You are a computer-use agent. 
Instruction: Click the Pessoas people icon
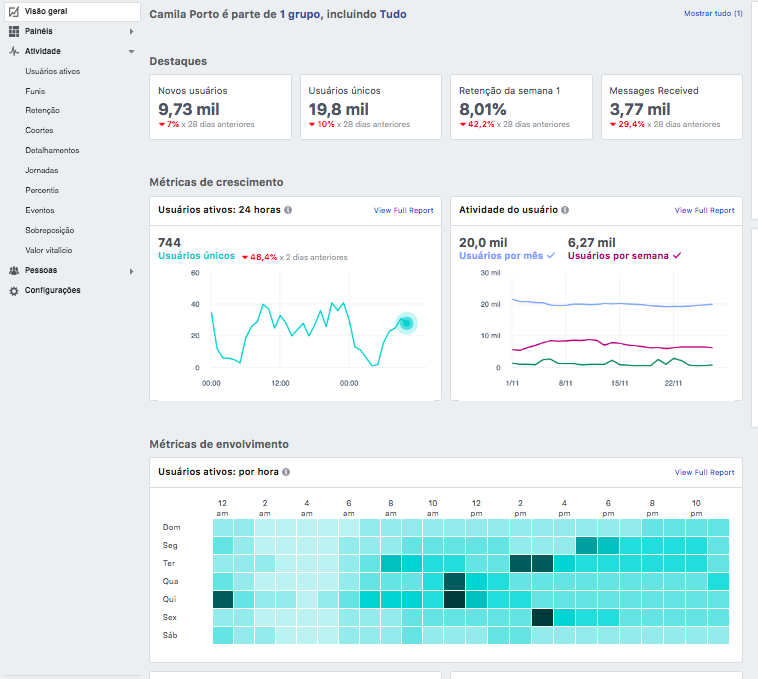(x=14, y=271)
